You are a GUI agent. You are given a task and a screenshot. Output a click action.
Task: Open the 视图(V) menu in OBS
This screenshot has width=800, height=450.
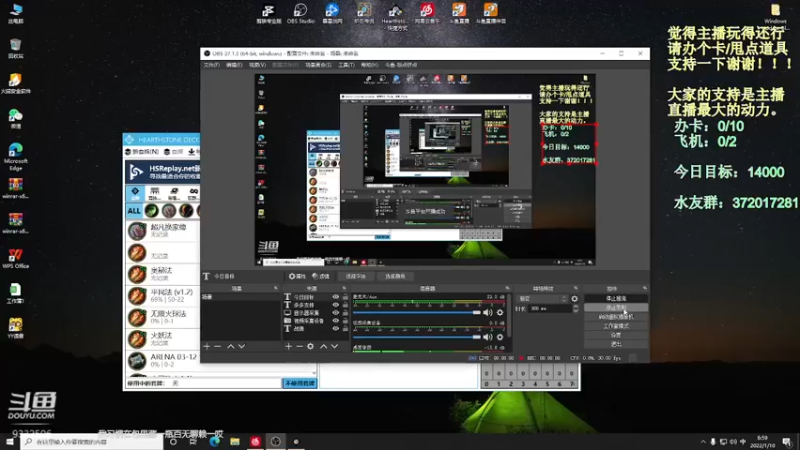257,65
